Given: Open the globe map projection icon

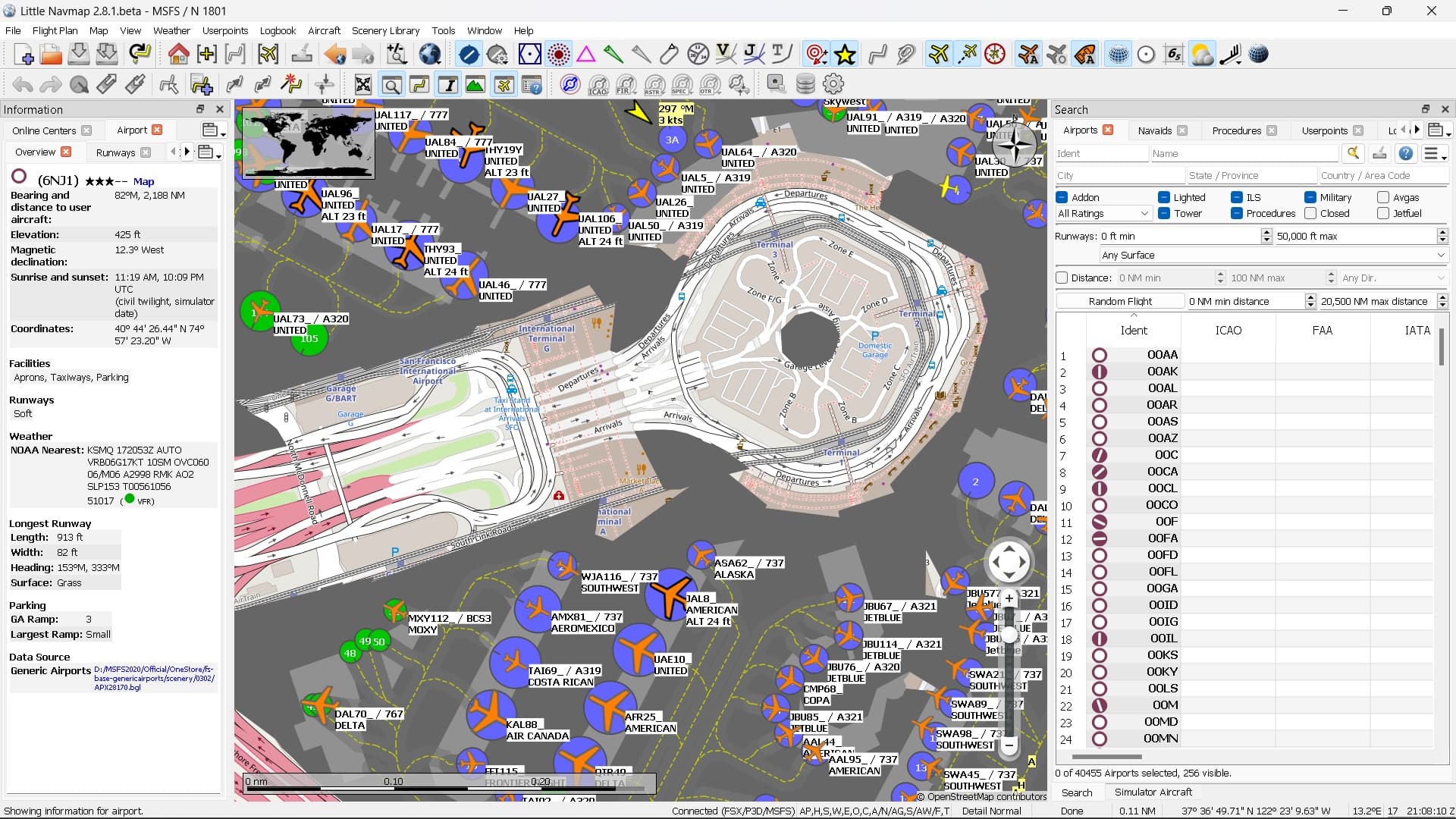Looking at the screenshot, I should pyautogui.click(x=430, y=55).
